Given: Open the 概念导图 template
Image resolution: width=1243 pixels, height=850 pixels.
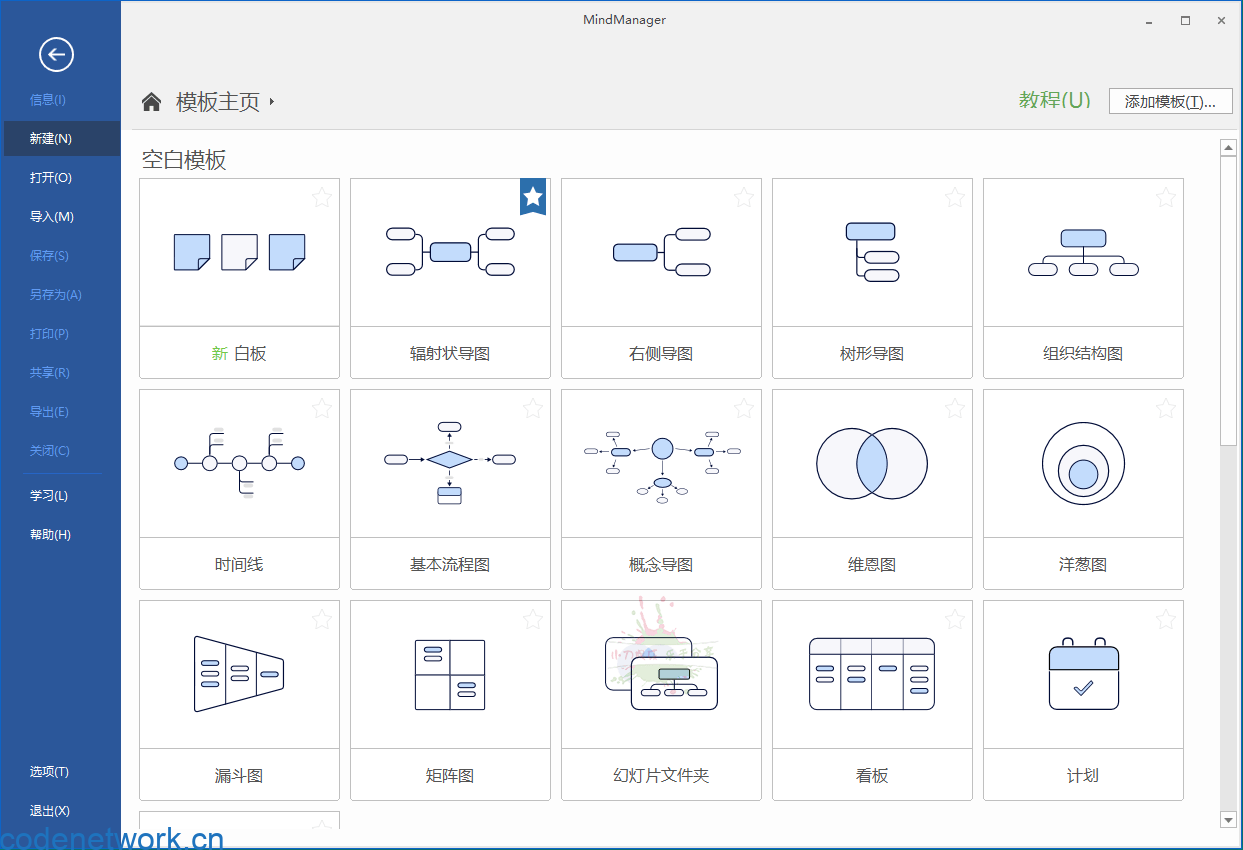Looking at the screenshot, I should pos(661,463).
